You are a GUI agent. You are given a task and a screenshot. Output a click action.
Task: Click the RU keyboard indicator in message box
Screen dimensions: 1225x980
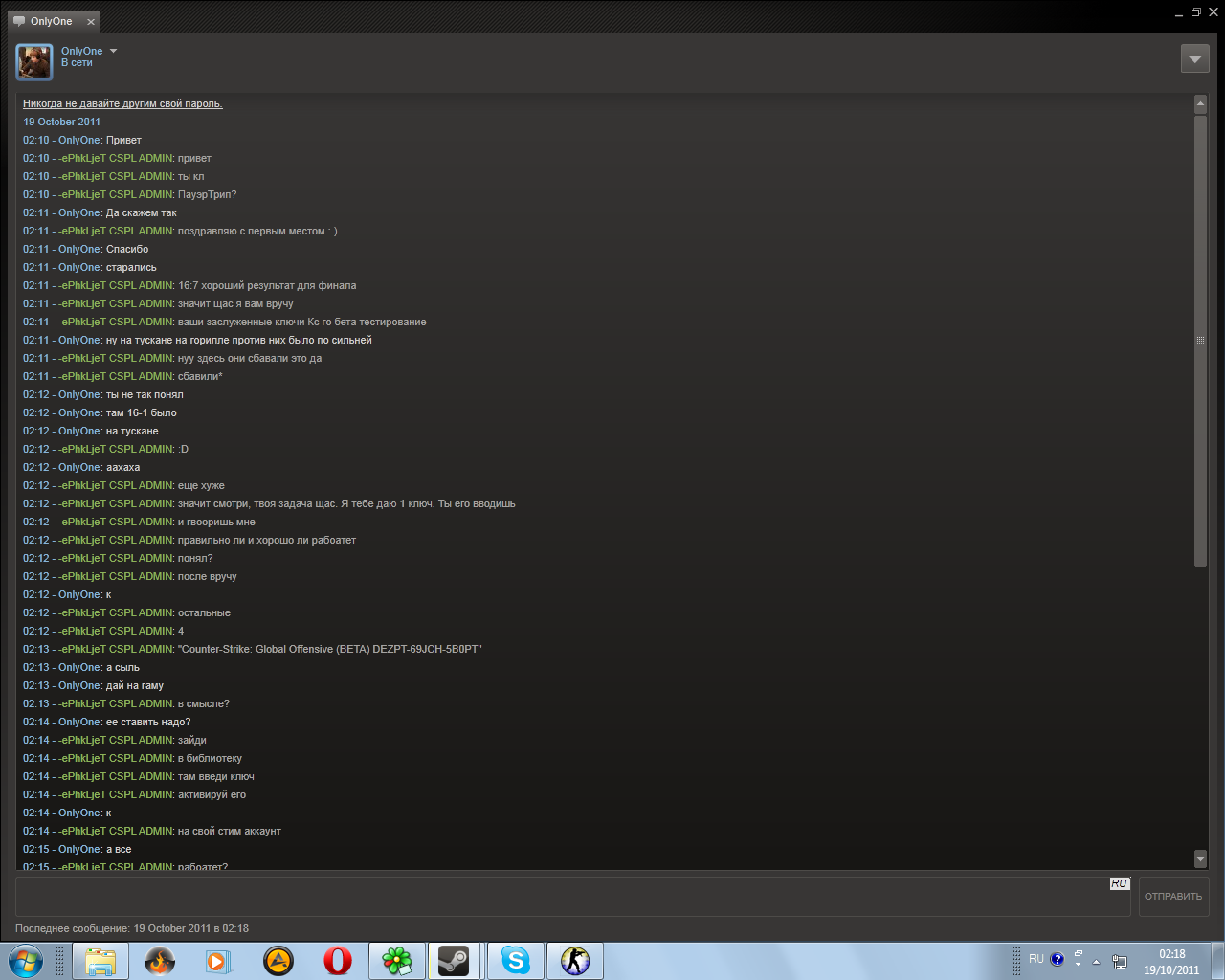click(x=1119, y=883)
